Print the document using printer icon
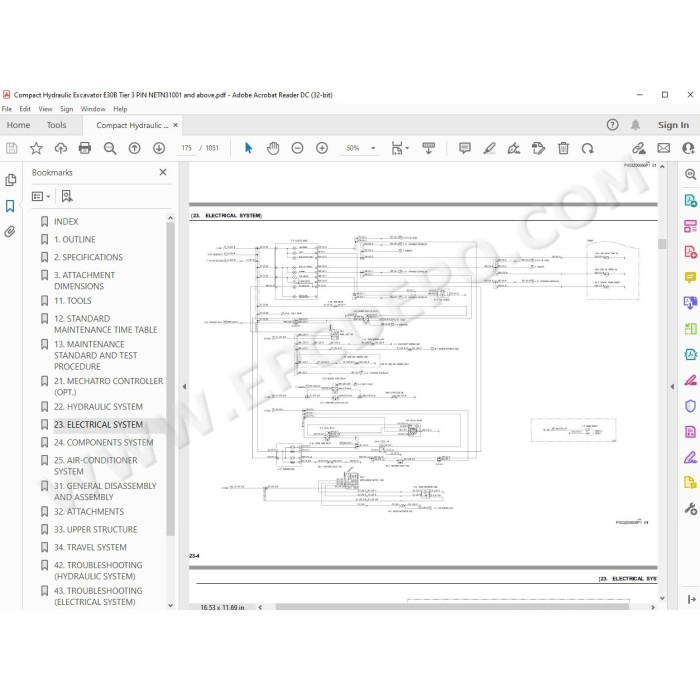 [x=85, y=148]
